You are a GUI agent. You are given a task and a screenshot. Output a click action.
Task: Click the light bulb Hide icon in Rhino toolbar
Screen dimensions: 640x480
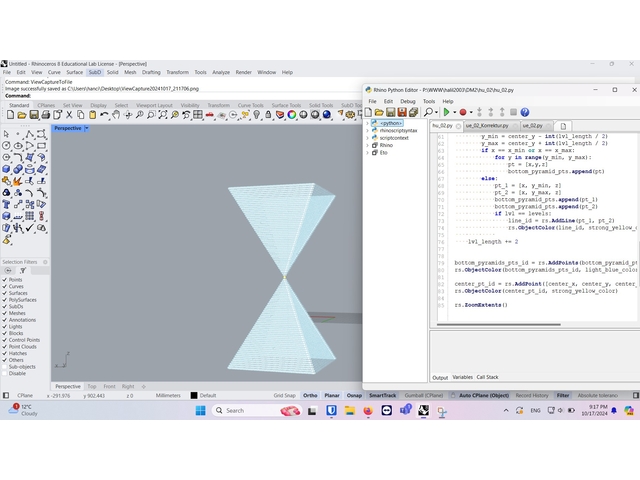coord(256,115)
